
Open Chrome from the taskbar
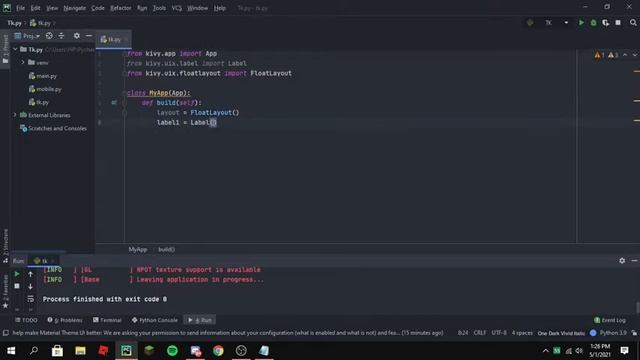pyautogui.click(x=218, y=351)
